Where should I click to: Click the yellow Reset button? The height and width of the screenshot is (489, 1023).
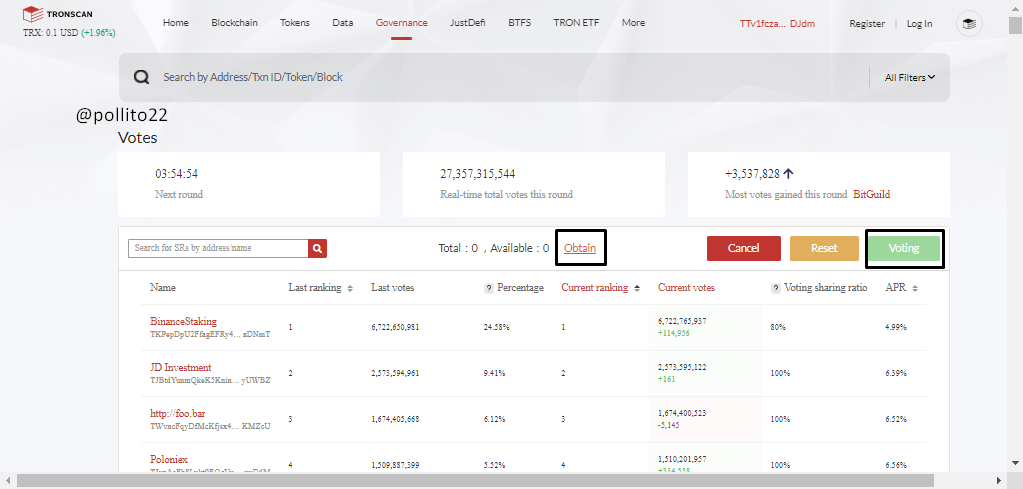[x=824, y=248]
